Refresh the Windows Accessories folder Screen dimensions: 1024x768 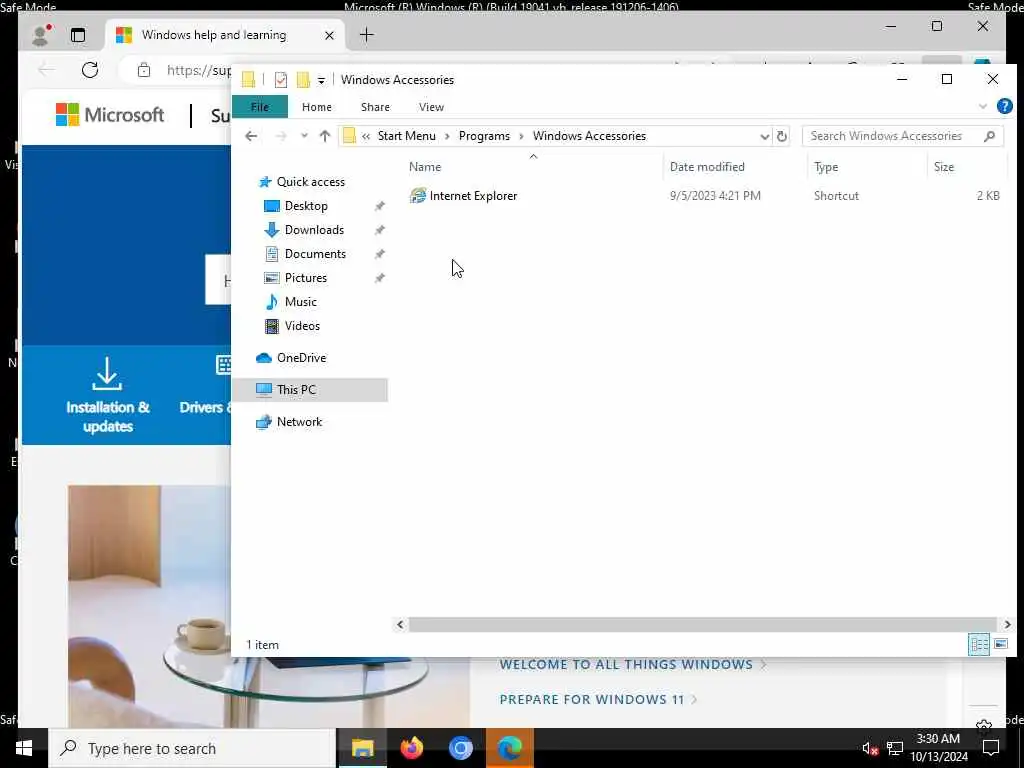click(x=781, y=136)
